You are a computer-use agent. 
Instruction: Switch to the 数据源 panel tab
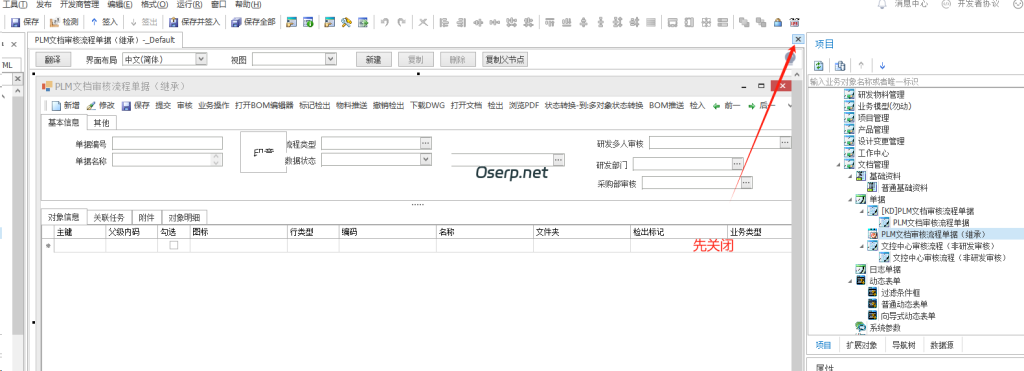click(942, 346)
